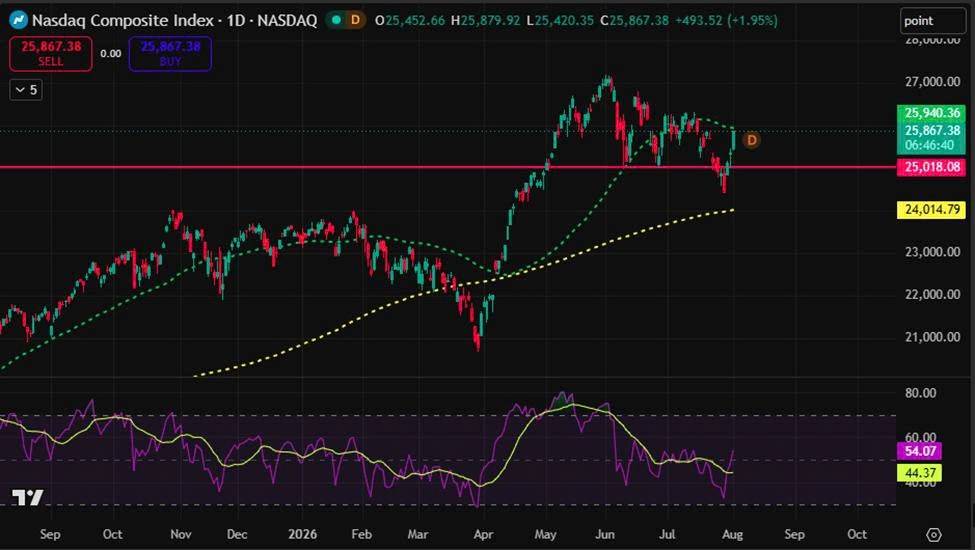975x550 pixels.
Task: Expand the indicators legend showing 5
Action: click(26, 90)
